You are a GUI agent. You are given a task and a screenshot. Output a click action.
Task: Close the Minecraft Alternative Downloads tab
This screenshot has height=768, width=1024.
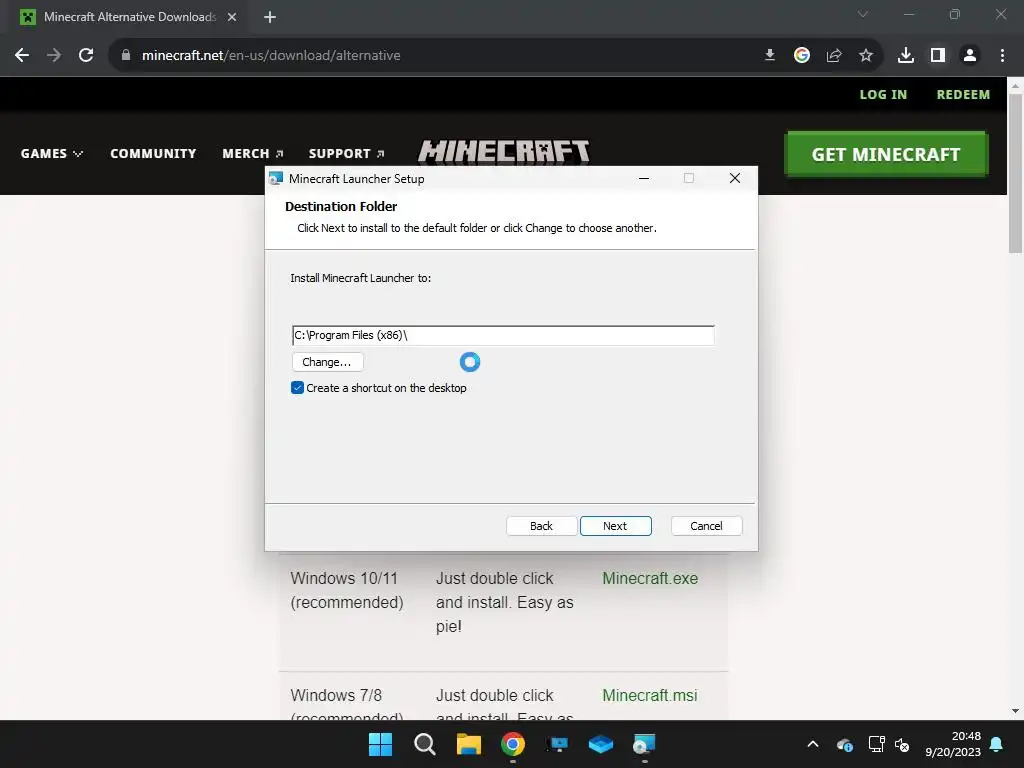[x=232, y=17]
